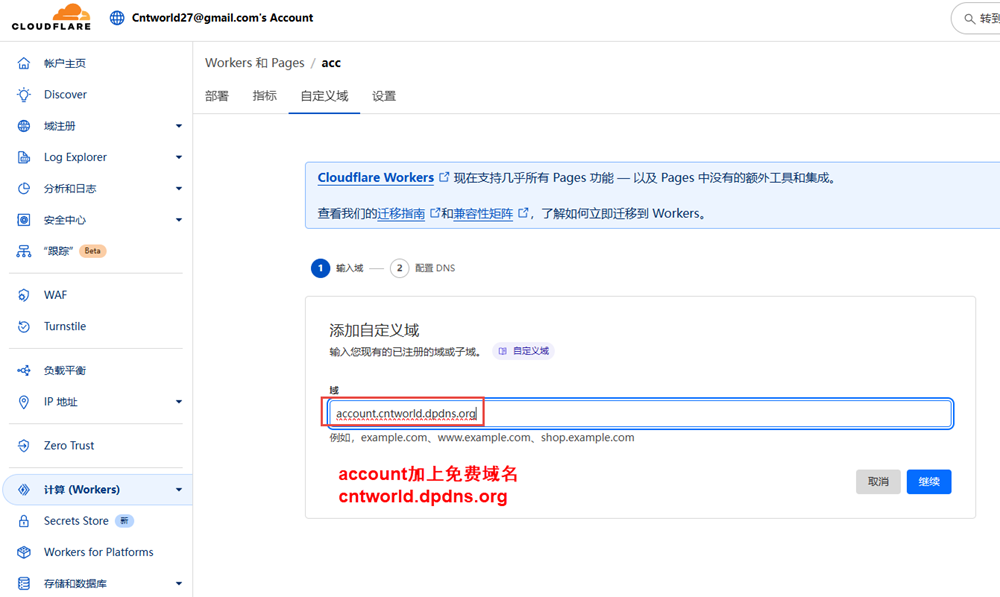Viewport: 1000px width, 597px height.
Task: Click the account name in header
Action: 223,18
